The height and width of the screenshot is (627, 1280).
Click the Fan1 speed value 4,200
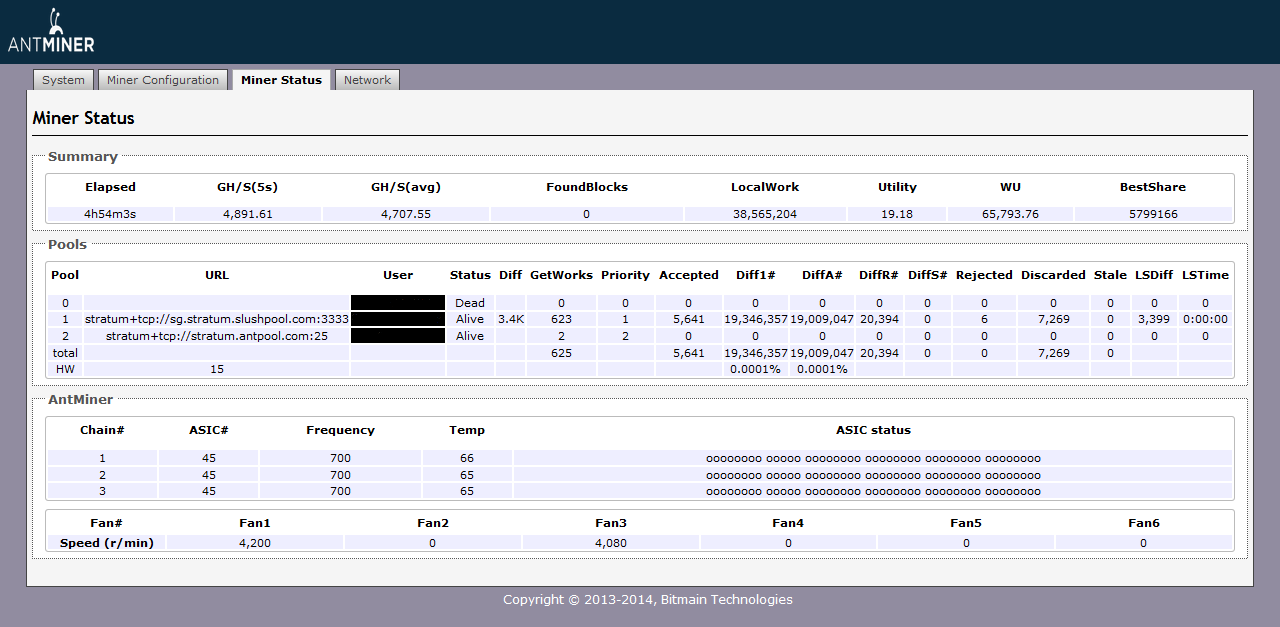(254, 543)
